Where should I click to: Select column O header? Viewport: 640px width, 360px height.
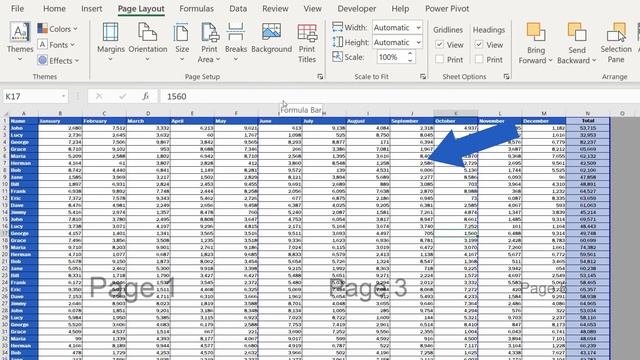[x=622, y=113]
